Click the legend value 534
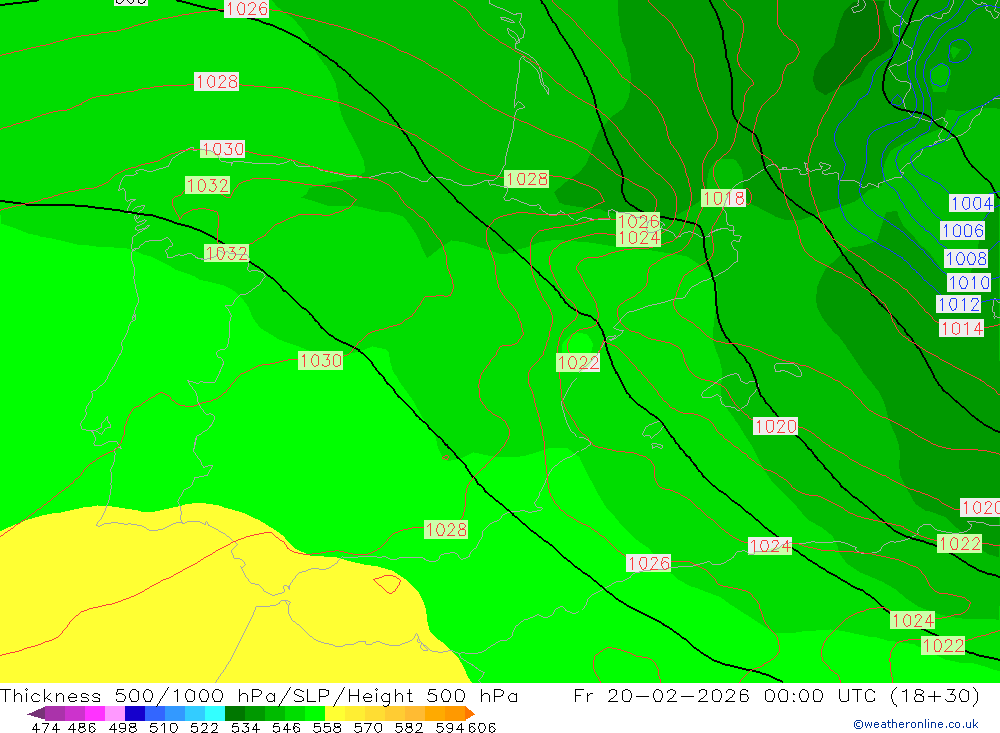Image resolution: width=1000 pixels, height=733 pixels. tap(246, 727)
